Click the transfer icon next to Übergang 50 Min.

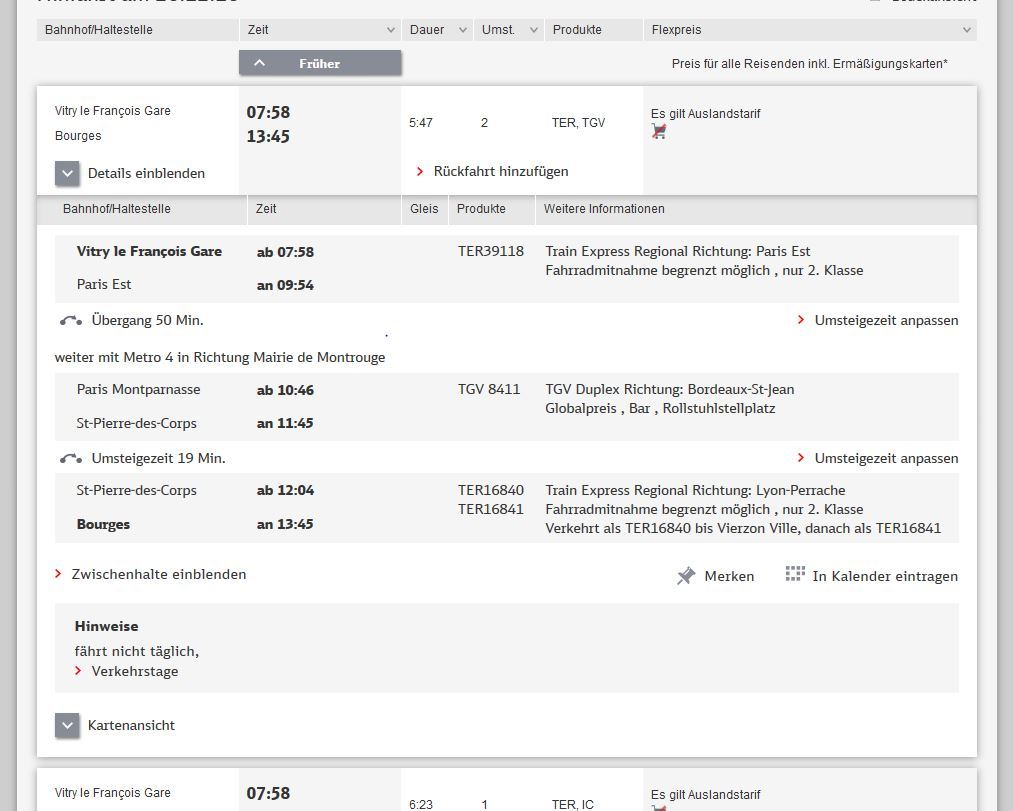[70, 321]
